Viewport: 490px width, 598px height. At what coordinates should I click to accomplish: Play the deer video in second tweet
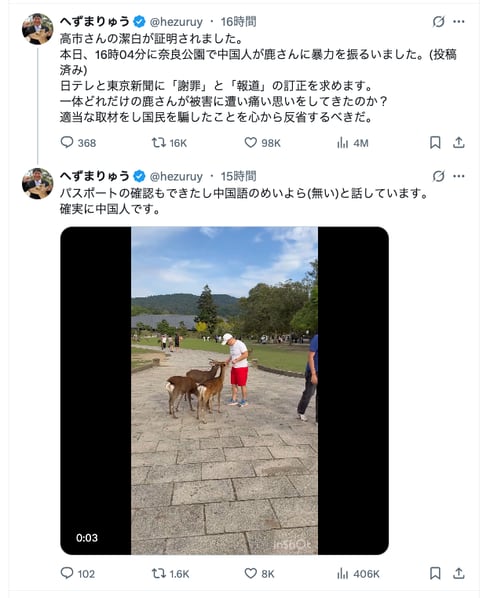point(224,391)
